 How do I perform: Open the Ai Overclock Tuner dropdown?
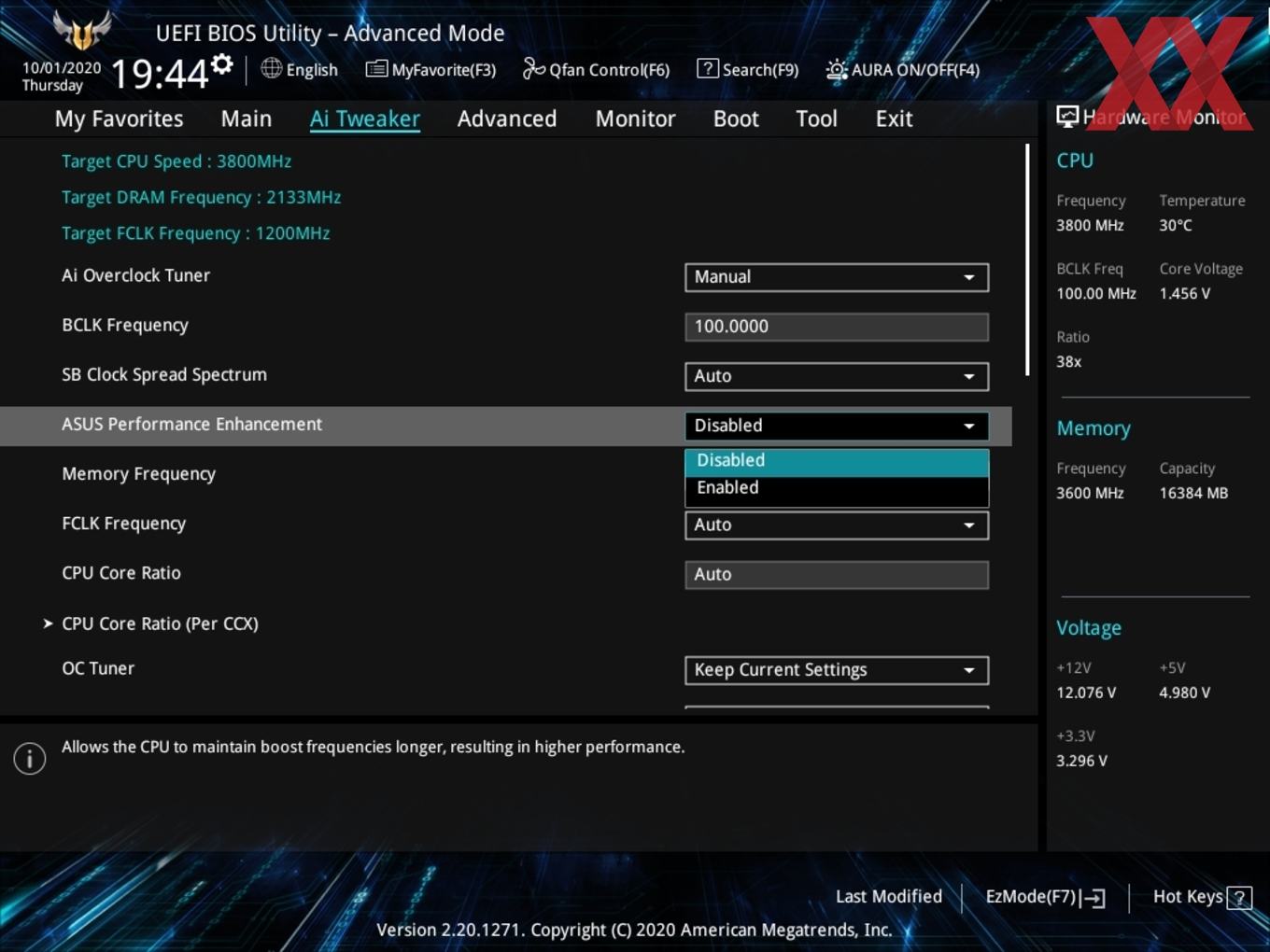point(837,277)
